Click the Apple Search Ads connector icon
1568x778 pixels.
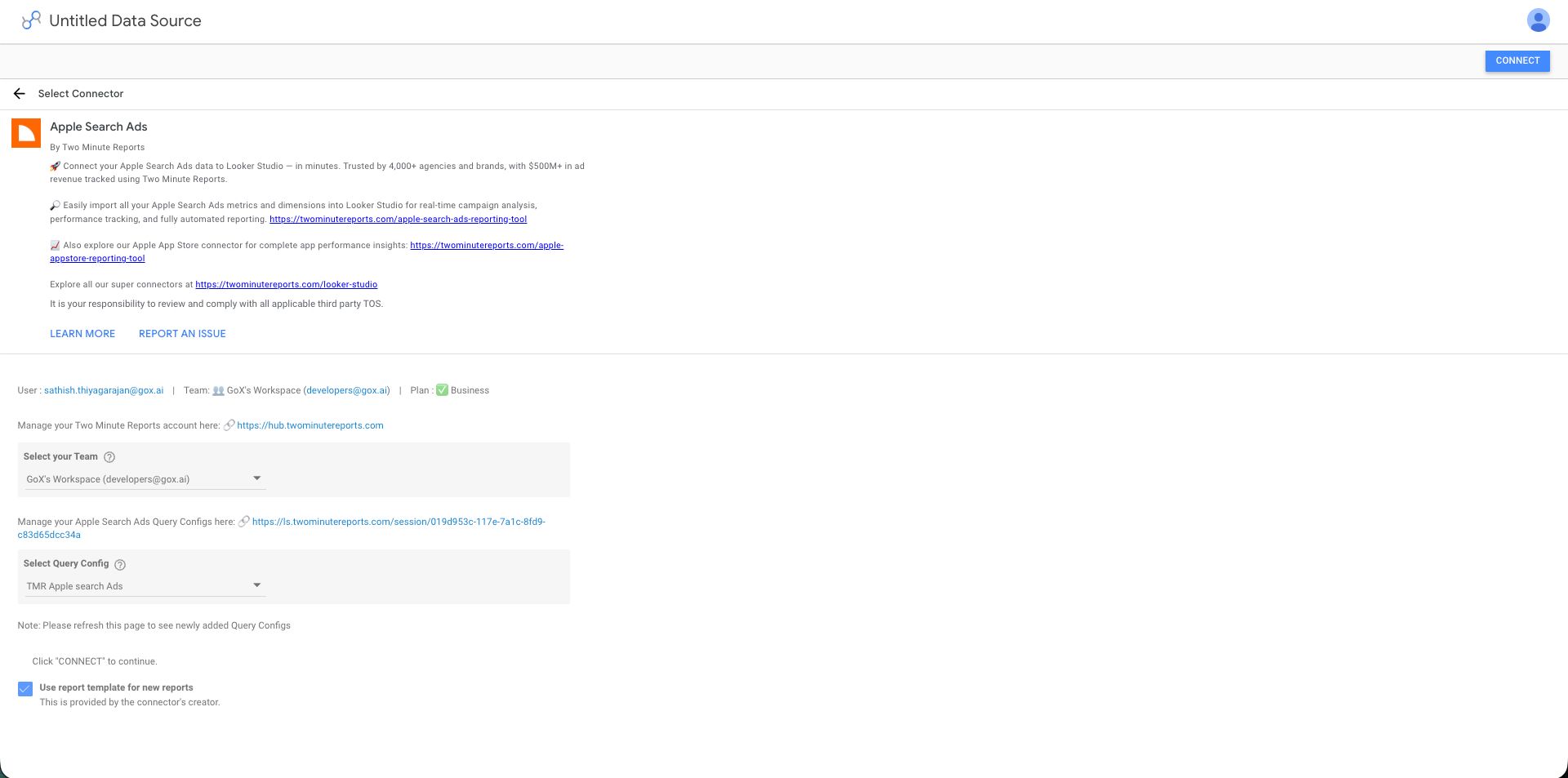[x=26, y=133]
